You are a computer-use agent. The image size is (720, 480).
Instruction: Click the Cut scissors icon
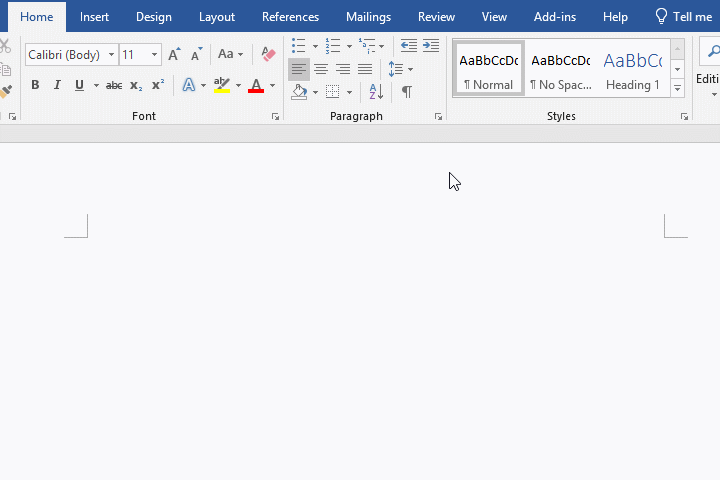pos(5,46)
